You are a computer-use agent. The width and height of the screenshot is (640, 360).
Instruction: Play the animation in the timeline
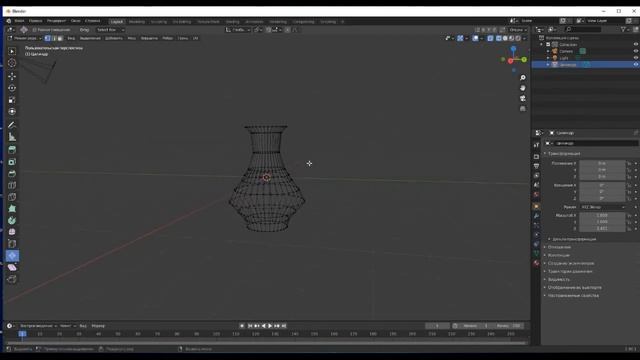point(270,326)
